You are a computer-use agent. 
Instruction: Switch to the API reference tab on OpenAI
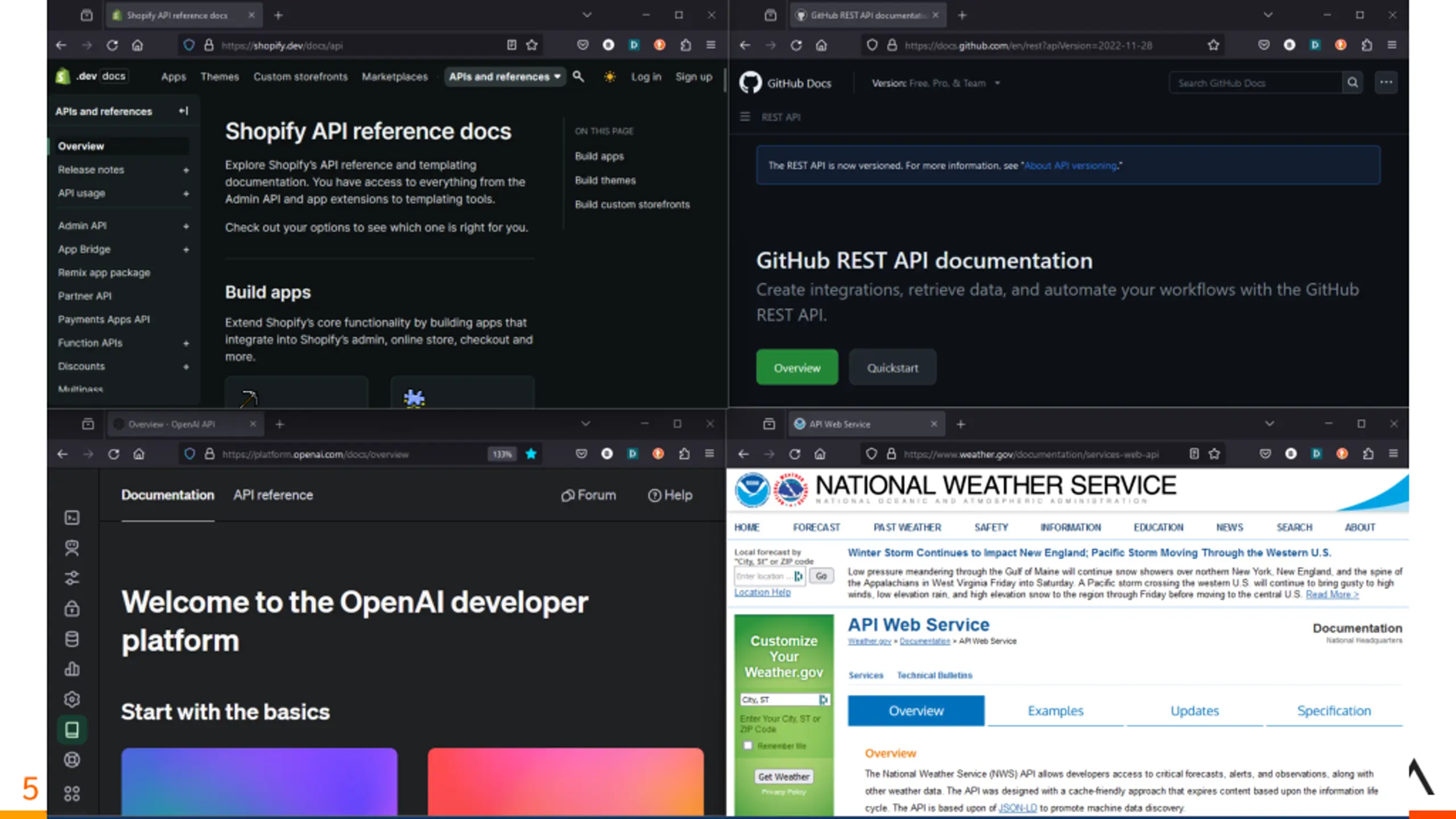273,495
